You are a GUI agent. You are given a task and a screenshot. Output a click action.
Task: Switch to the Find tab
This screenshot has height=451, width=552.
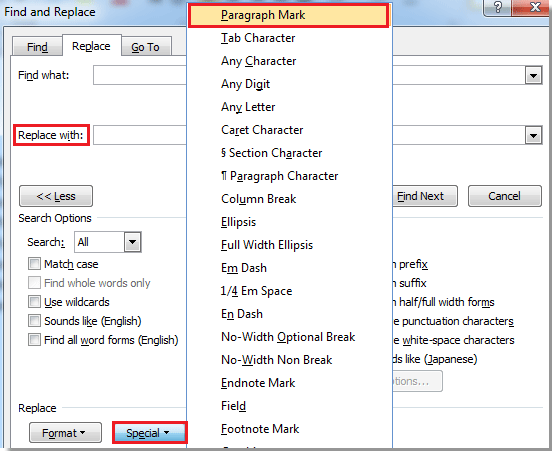(x=37, y=47)
